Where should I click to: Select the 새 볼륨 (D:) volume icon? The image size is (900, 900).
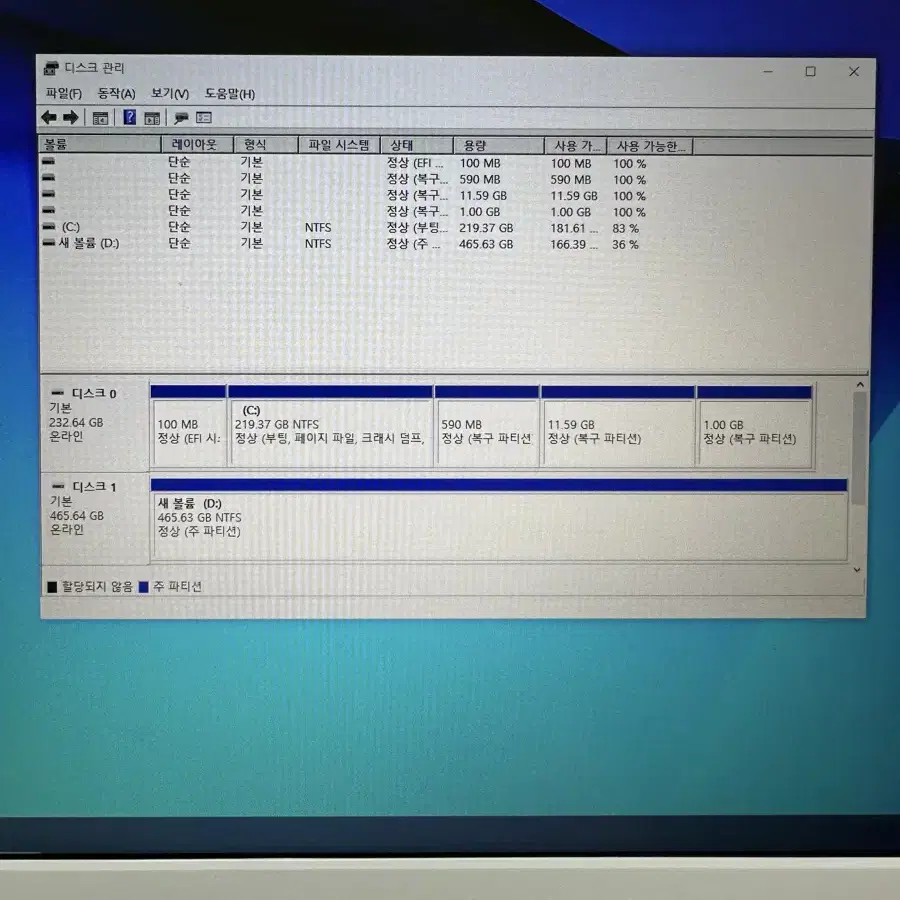[49, 243]
